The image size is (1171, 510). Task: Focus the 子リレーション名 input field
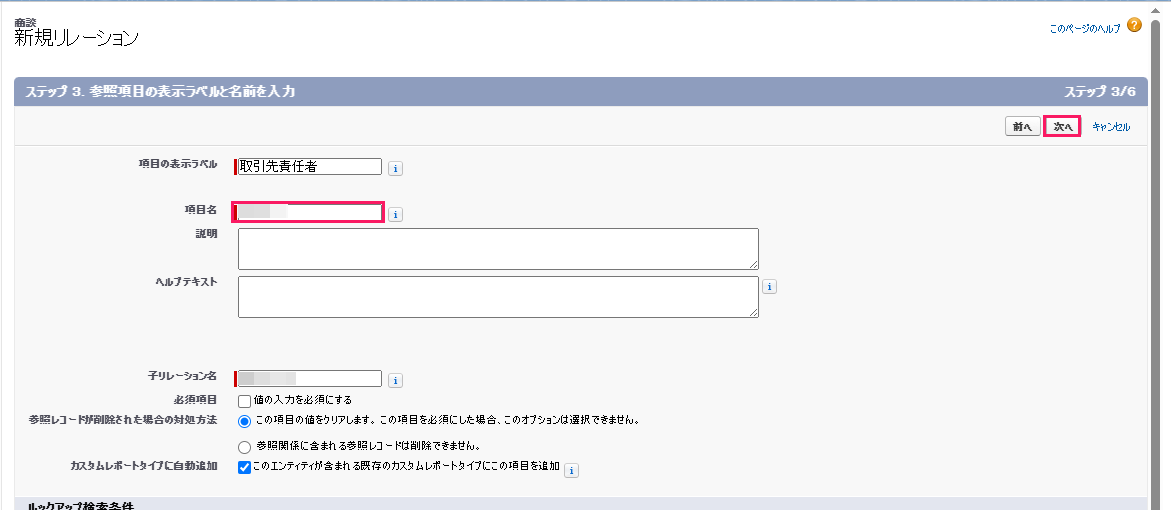309,379
